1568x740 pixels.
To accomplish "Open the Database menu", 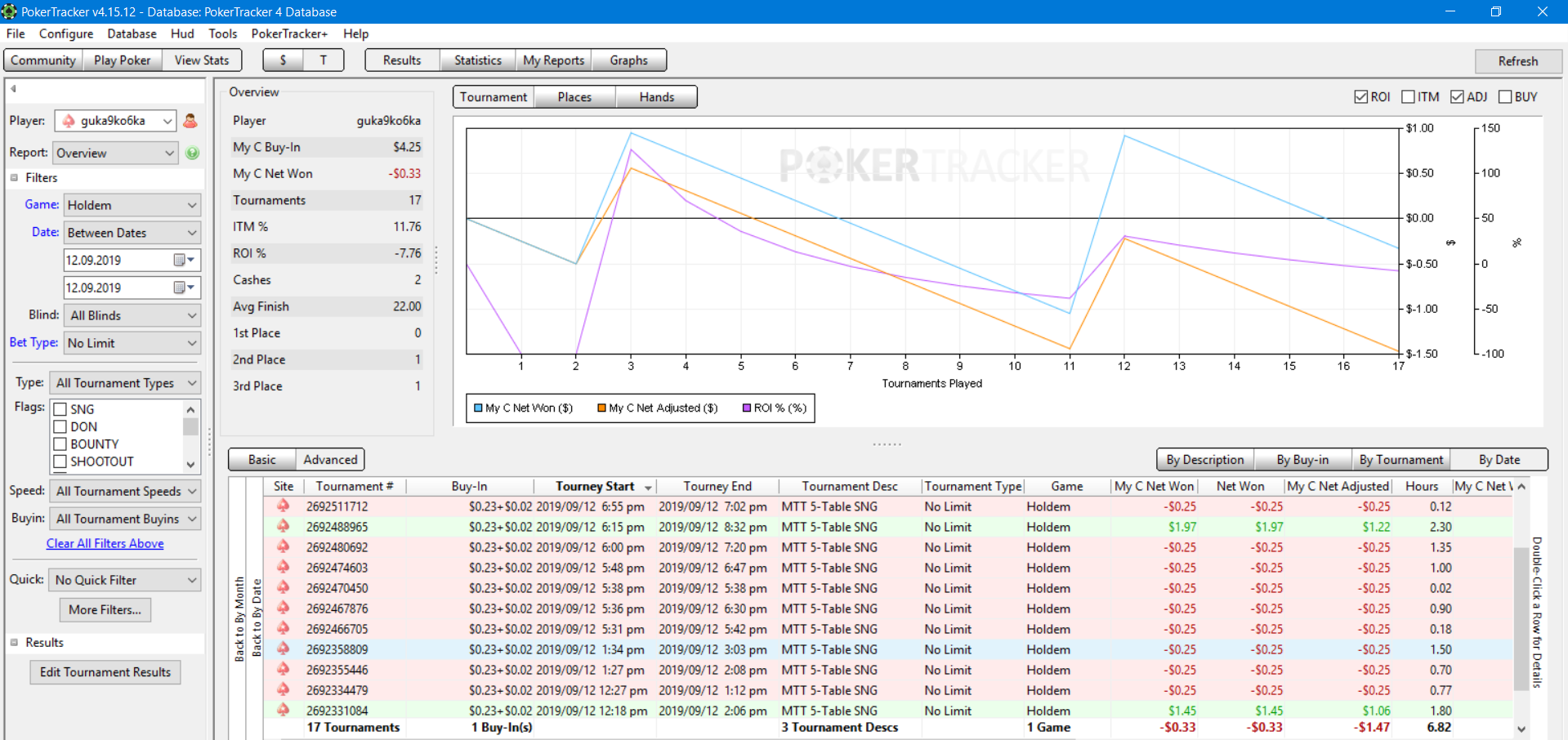I will click(132, 33).
